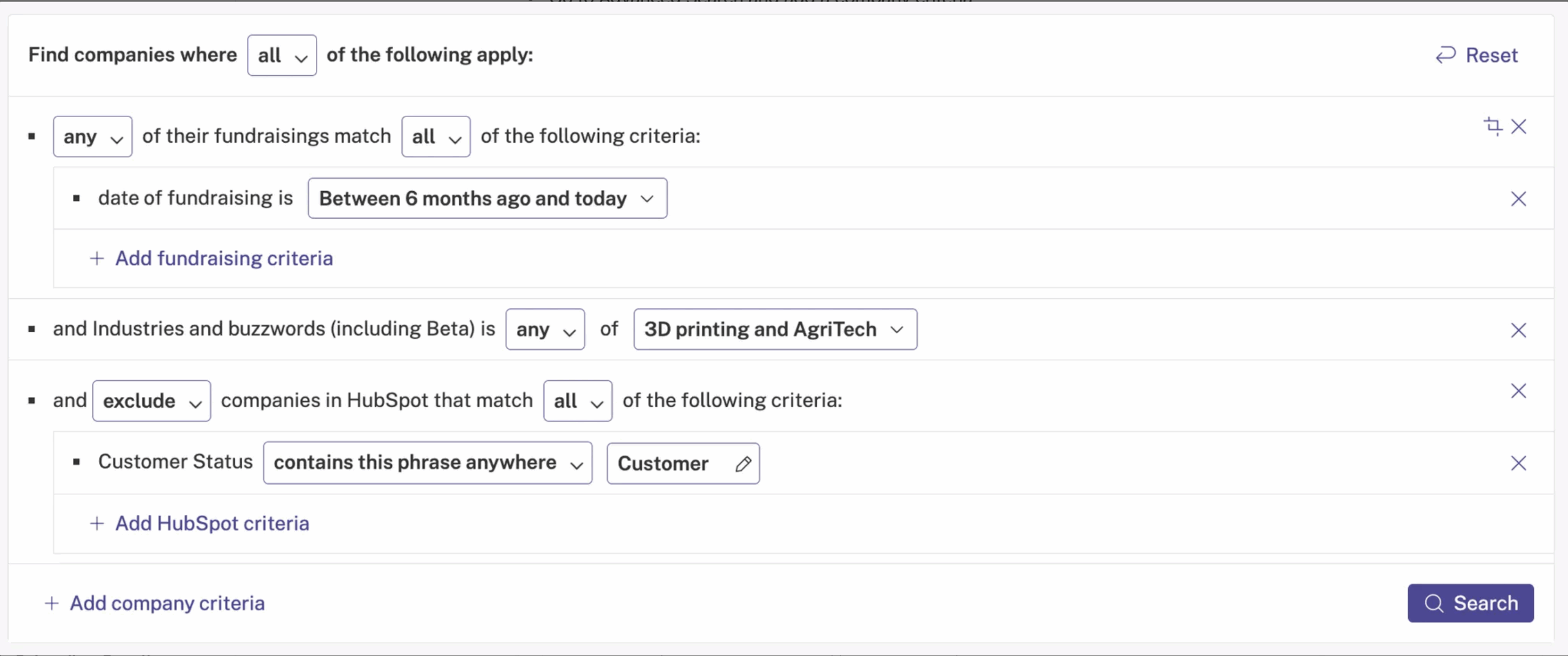Click plus icon beside Add fundraising criteria

pos(97,258)
